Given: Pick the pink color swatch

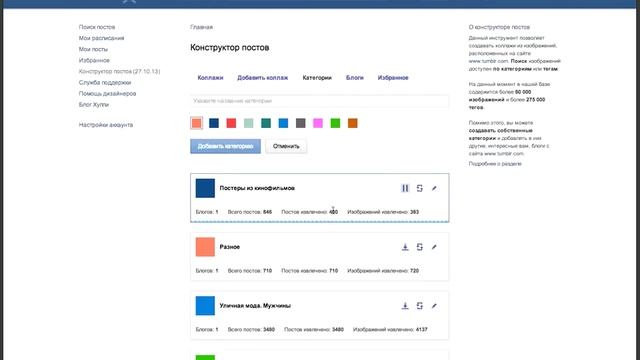Looking at the screenshot, I should pyautogui.click(x=318, y=123).
